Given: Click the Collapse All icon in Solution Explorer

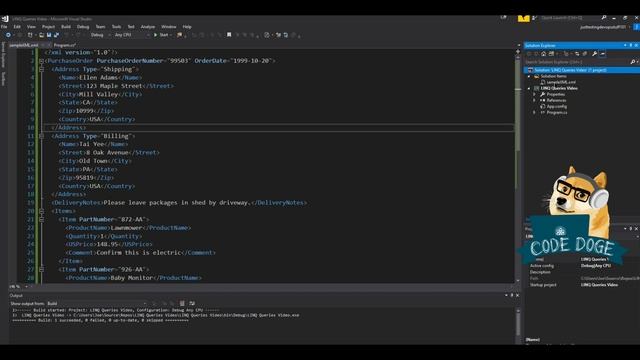Looking at the screenshot, I should (585, 53).
